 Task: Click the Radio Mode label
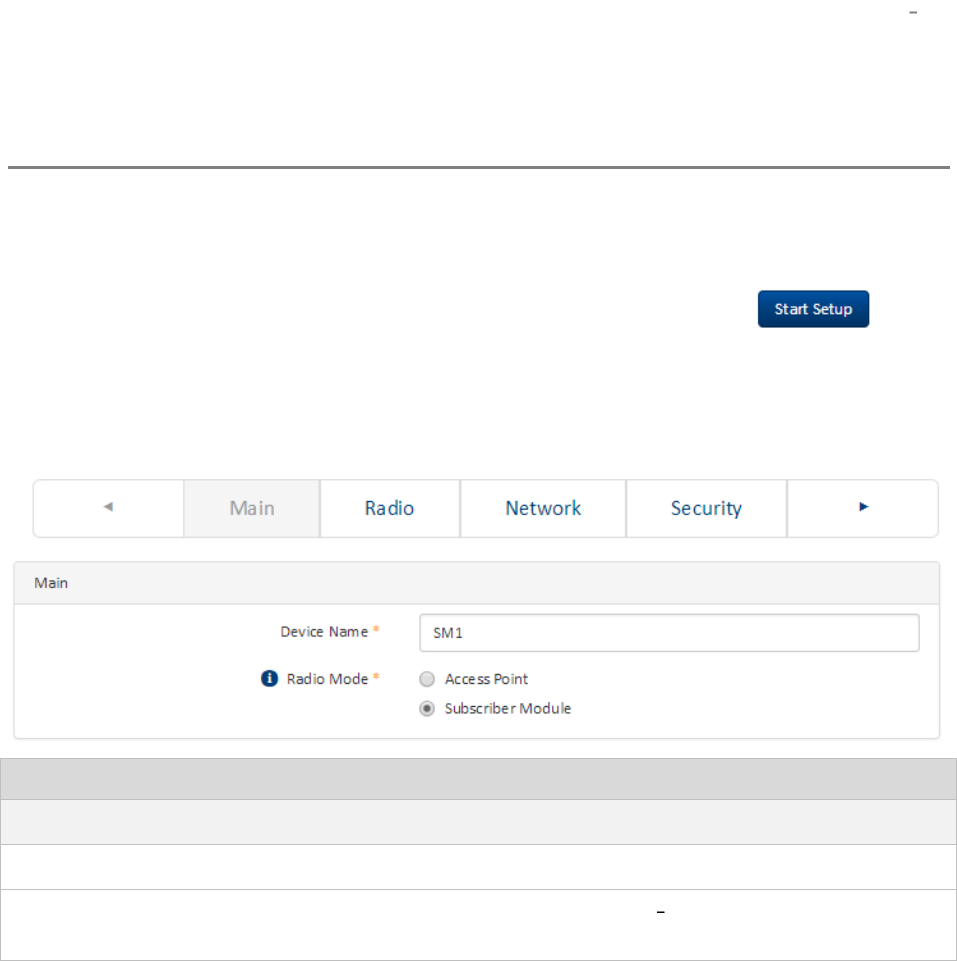327,679
